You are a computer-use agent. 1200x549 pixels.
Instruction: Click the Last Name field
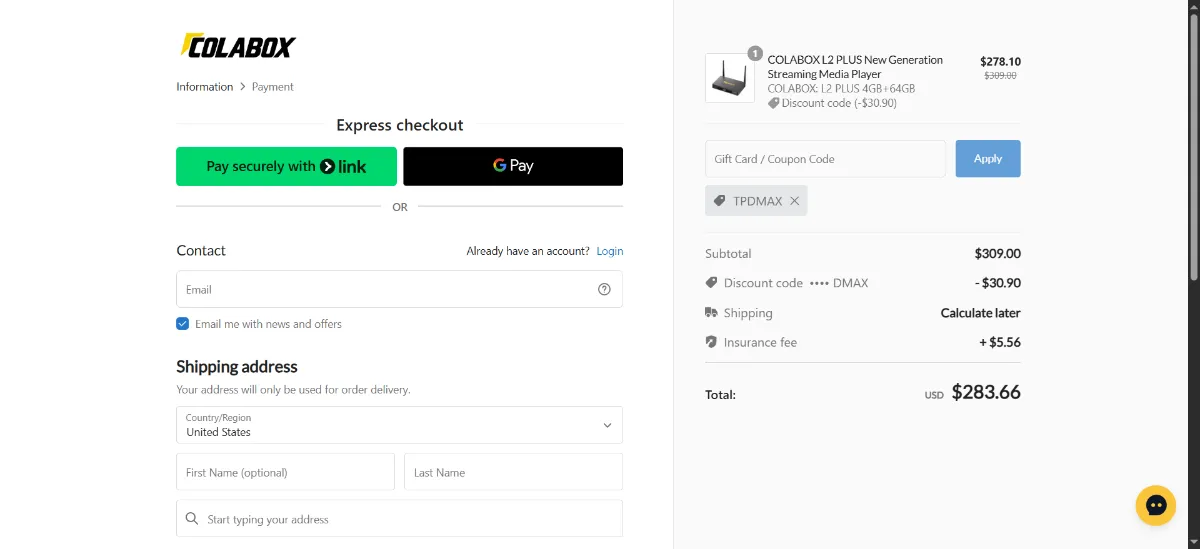(513, 472)
